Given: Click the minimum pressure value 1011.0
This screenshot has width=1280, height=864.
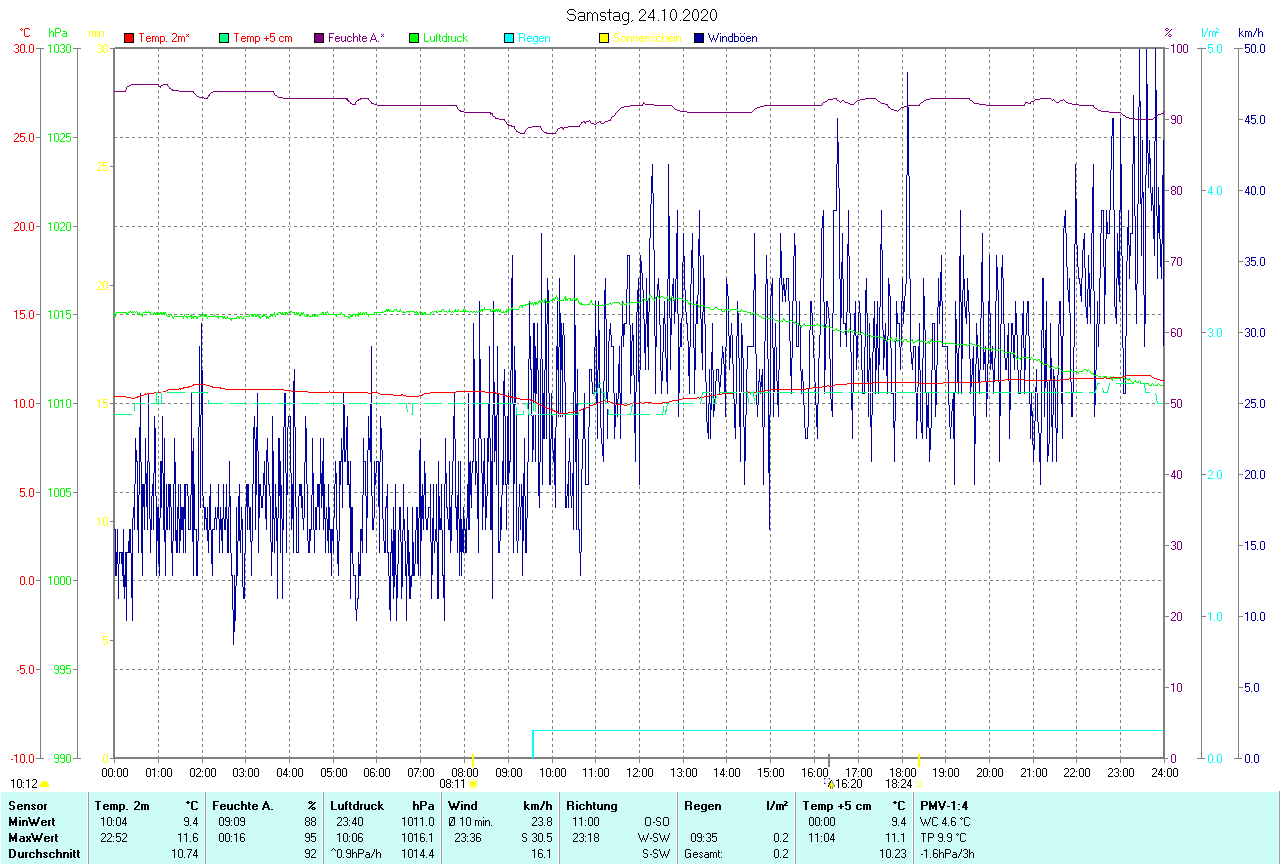Looking at the screenshot, I should pyautogui.click(x=417, y=822).
